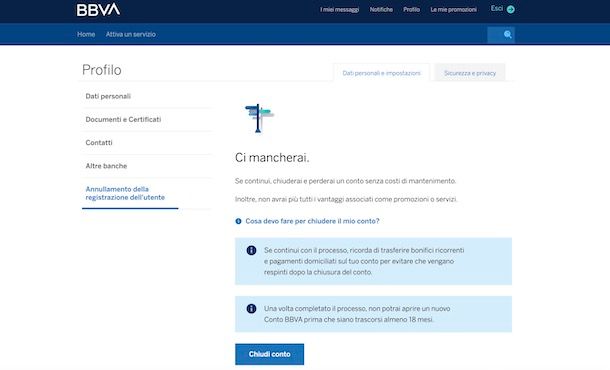The height and width of the screenshot is (370, 610).
Task: Click the Esci arrow icon
Action: pos(511,9)
